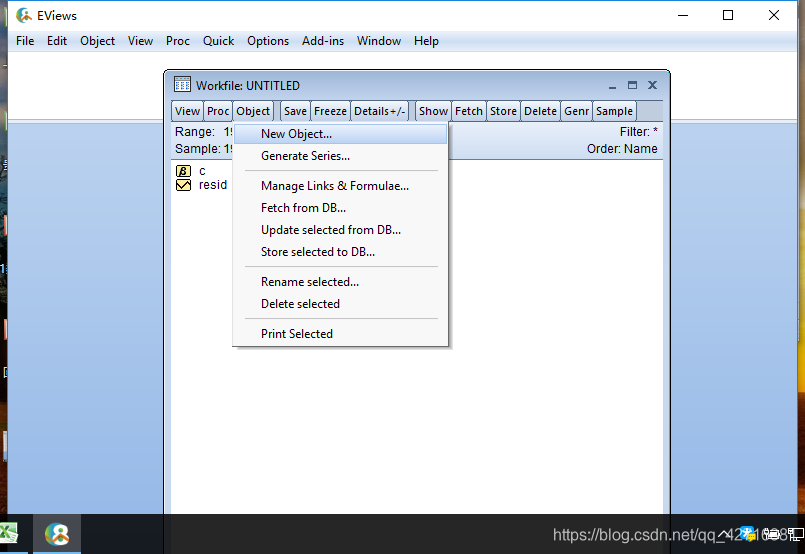This screenshot has height=554, width=805.
Task: Click the Range: label in the workfile
Action: (x=195, y=132)
